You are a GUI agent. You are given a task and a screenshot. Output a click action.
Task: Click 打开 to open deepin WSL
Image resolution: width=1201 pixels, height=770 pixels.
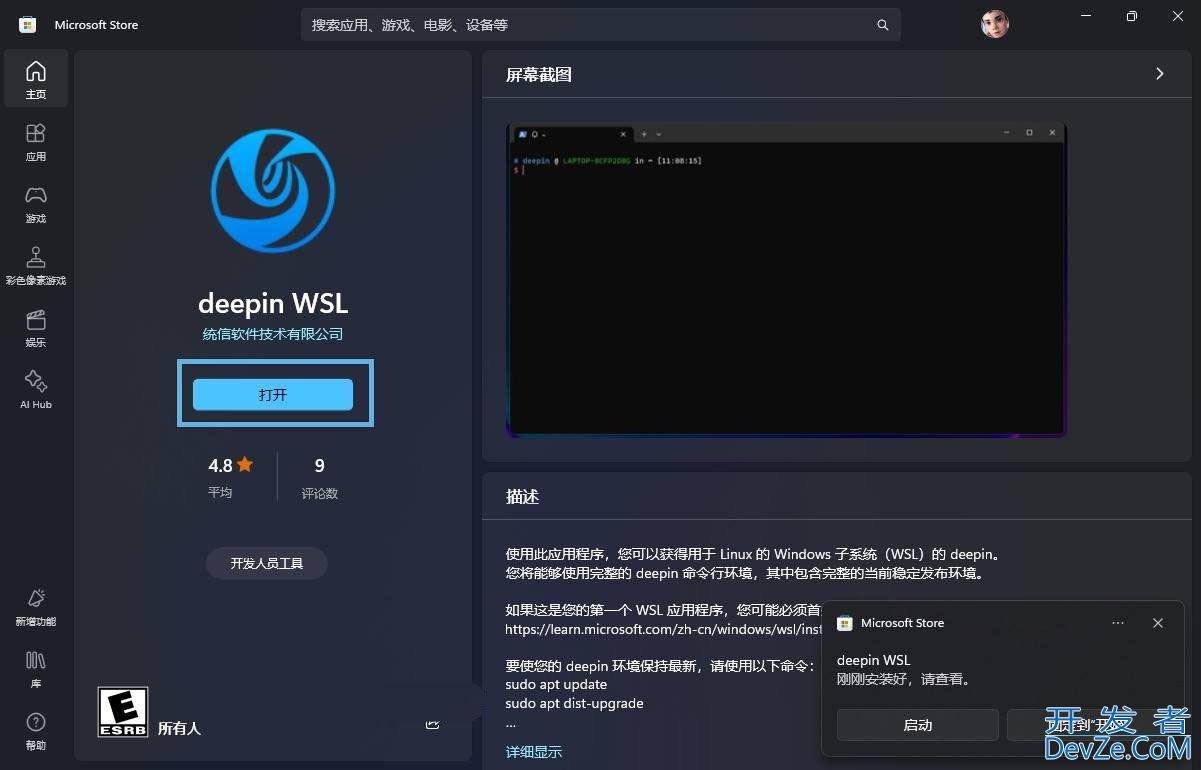click(x=273, y=394)
